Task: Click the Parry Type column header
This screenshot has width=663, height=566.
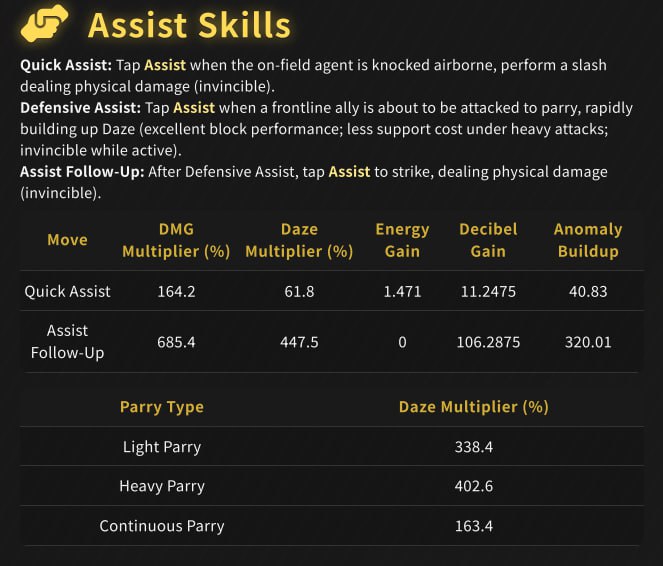Action: point(162,407)
